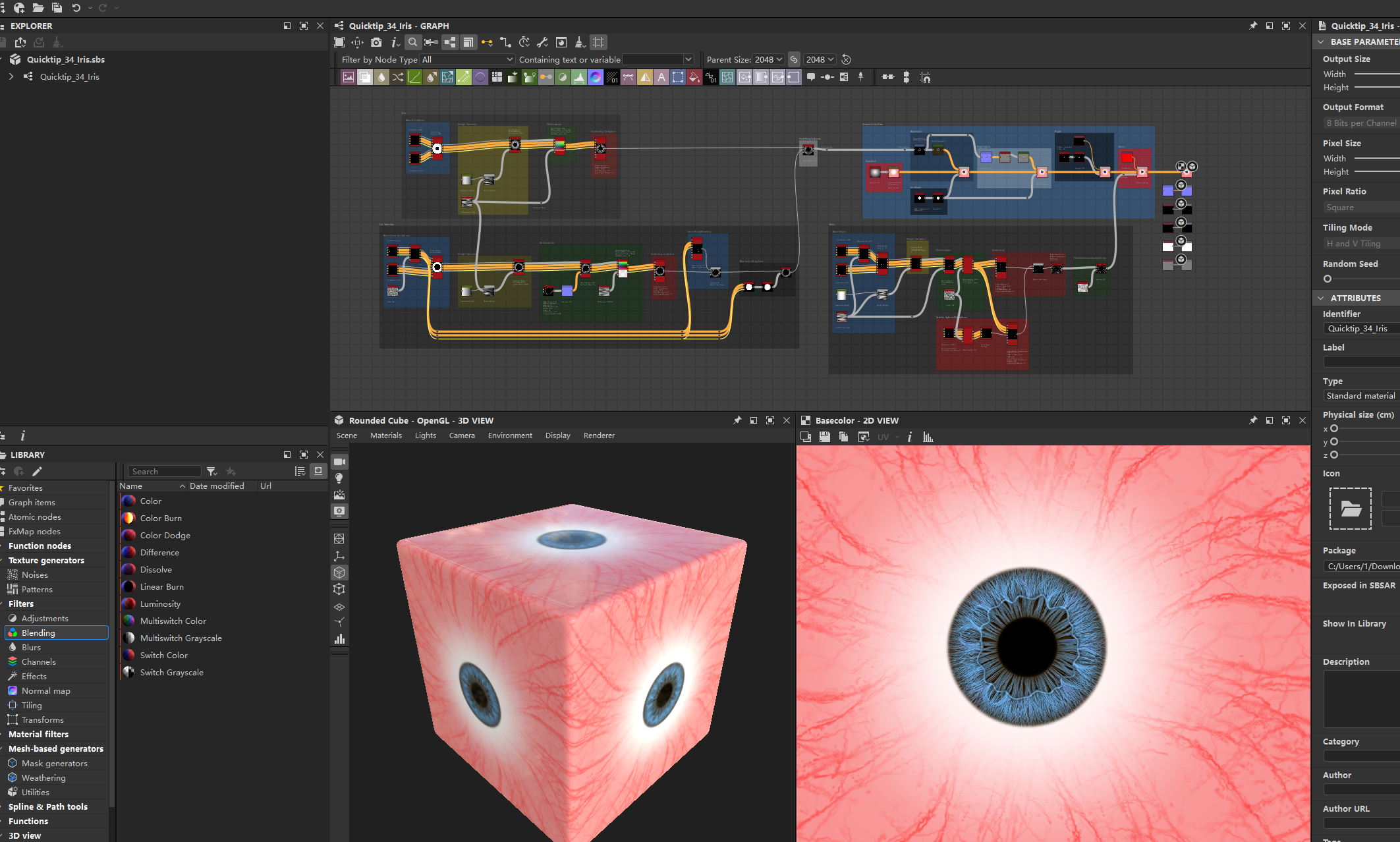Click the clean broom icon in graph toolbar
The height and width of the screenshot is (842, 1400).
click(x=580, y=42)
